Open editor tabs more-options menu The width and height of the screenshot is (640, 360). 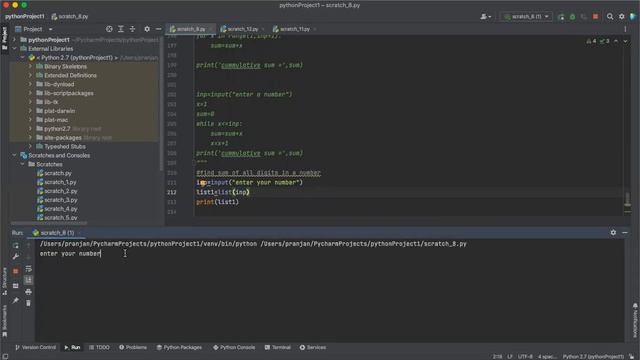(625, 29)
